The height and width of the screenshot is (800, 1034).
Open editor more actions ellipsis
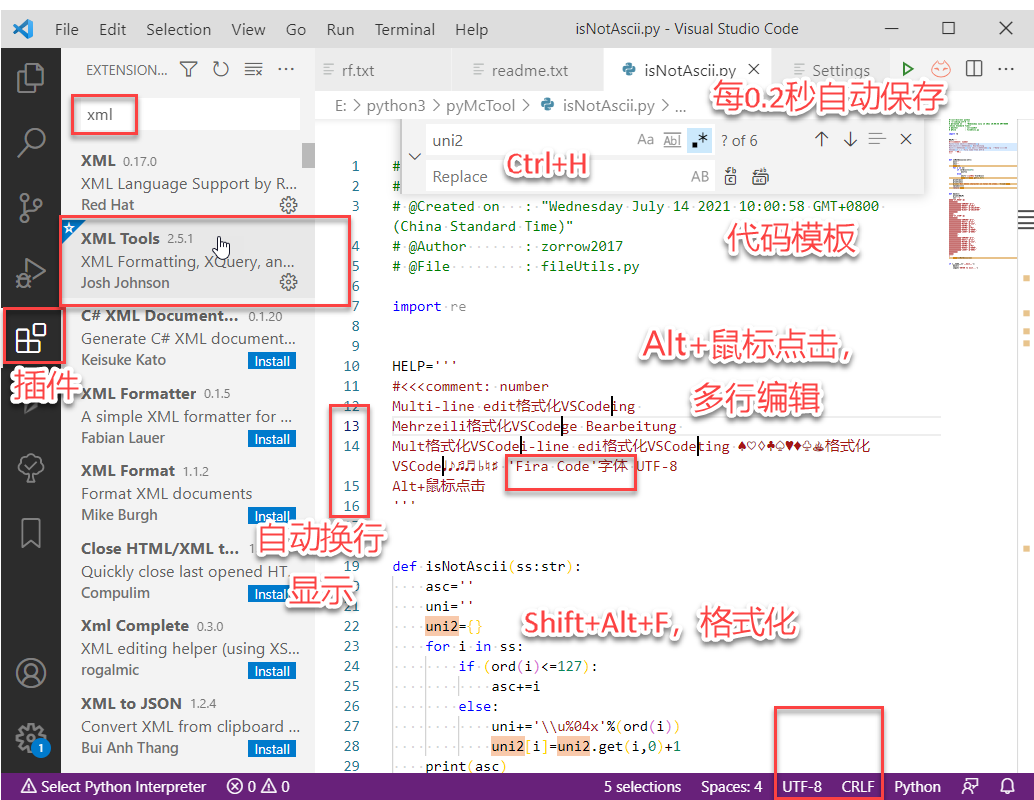[1006, 69]
